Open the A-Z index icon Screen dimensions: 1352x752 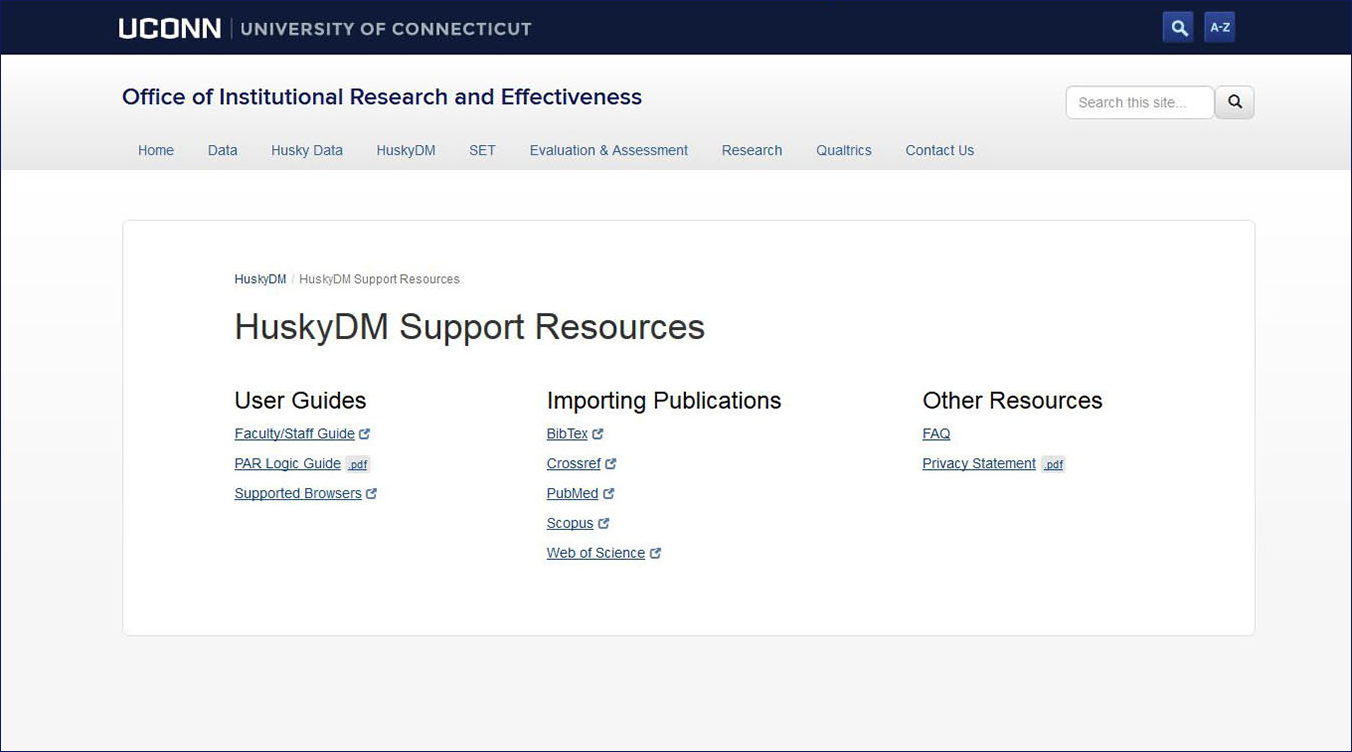click(x=1220, y=27)
